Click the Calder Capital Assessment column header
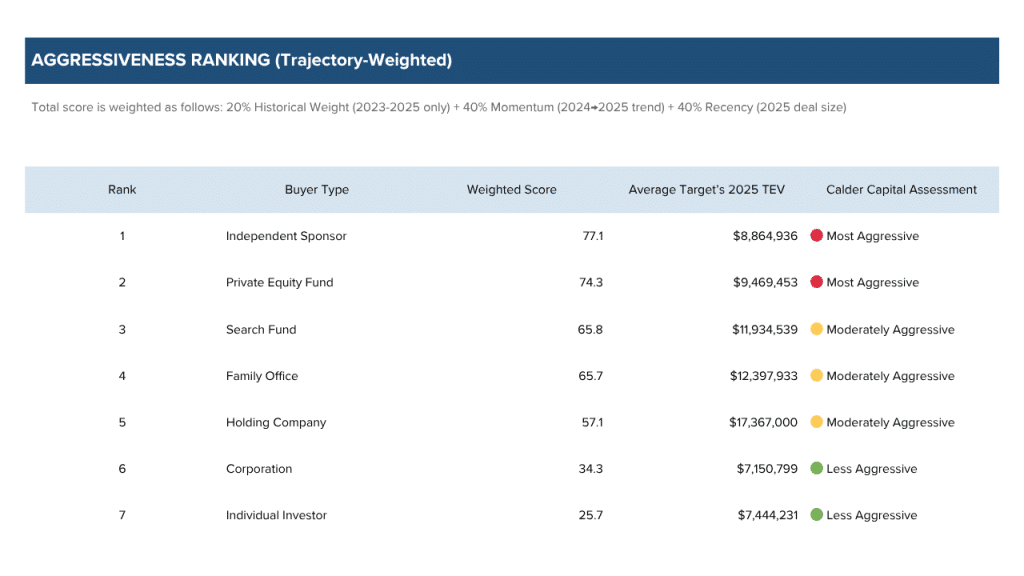 coord(901,190)
